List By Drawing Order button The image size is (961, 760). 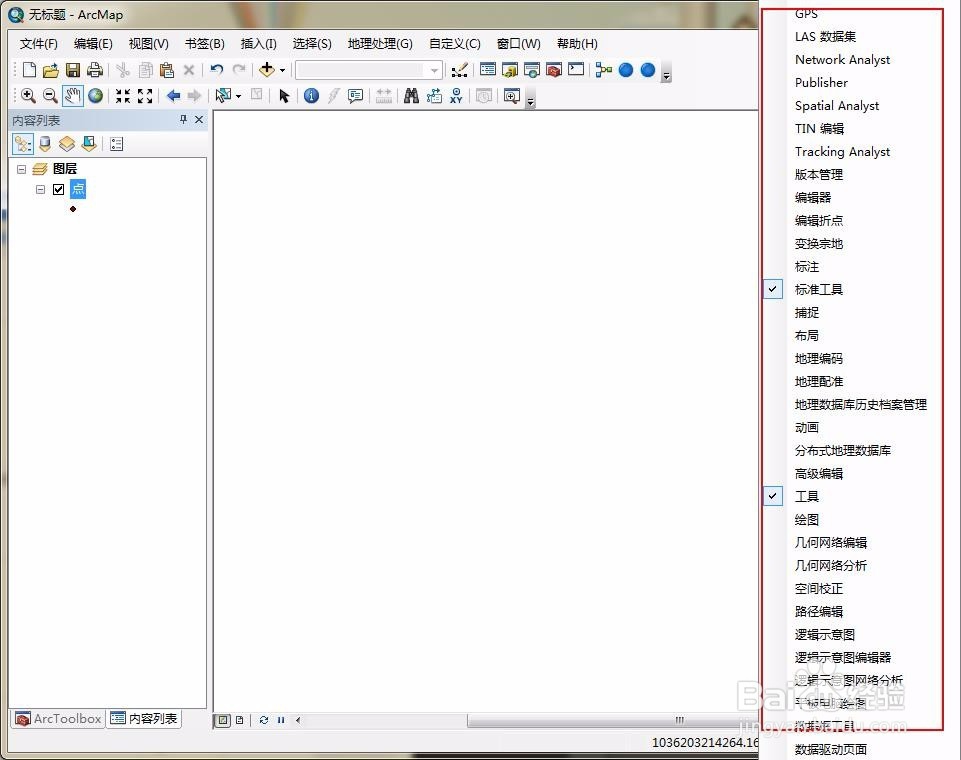(23, 144)
